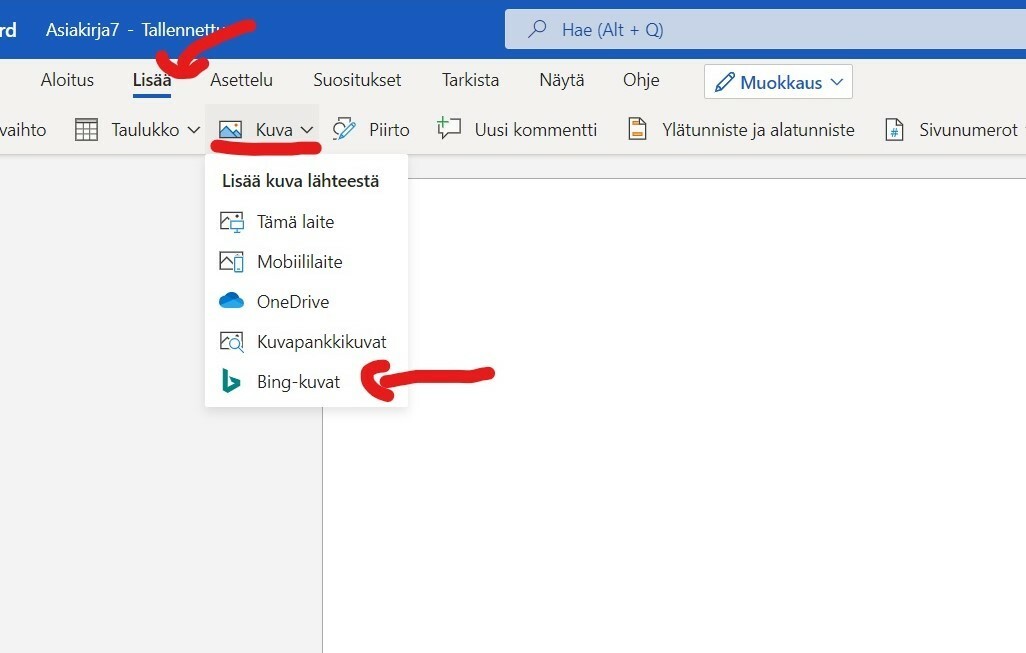Viewport: 1026px width, 653px height.
Task: Expand the Taulukko dropdown arrow
Action: (x=194, y=130)
